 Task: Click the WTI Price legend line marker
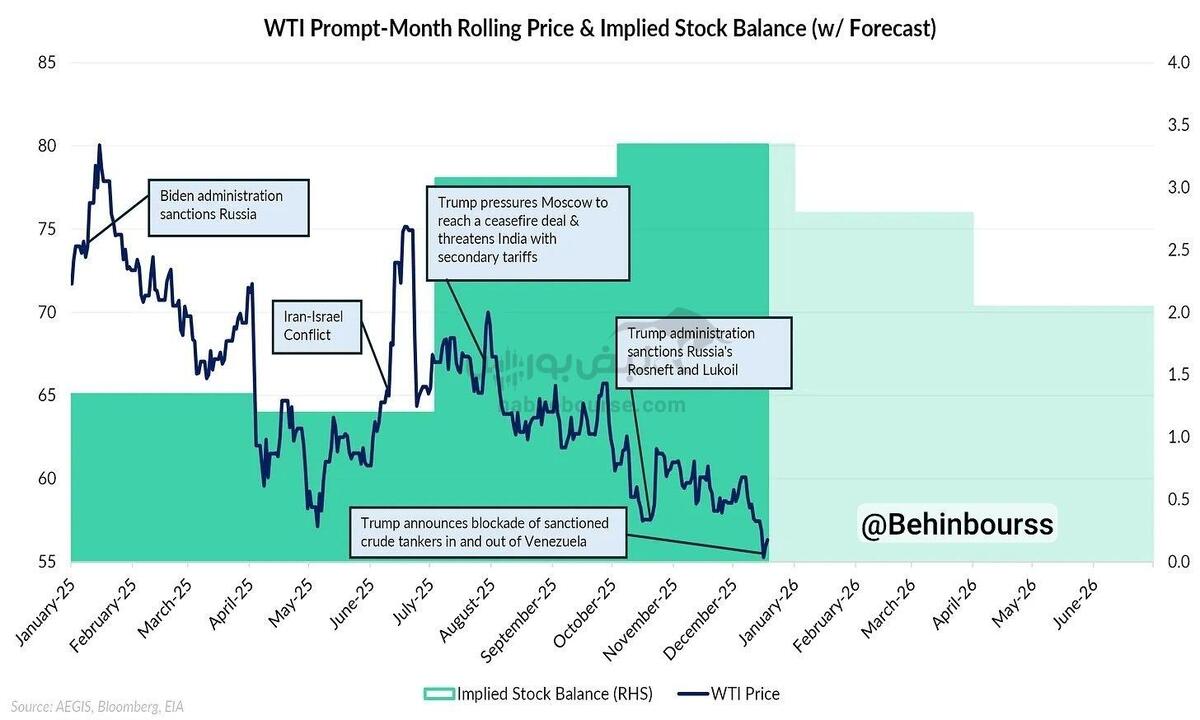click(683, 694)
